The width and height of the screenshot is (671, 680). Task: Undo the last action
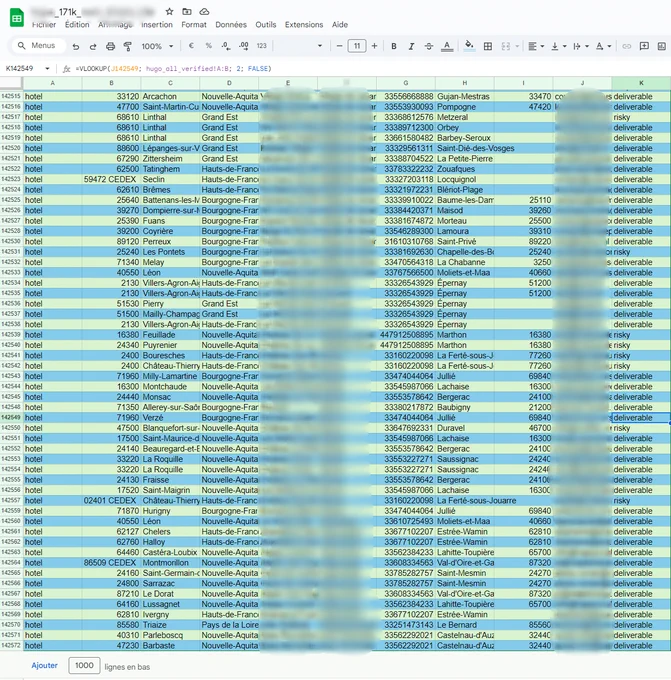(x=76, y=46)
